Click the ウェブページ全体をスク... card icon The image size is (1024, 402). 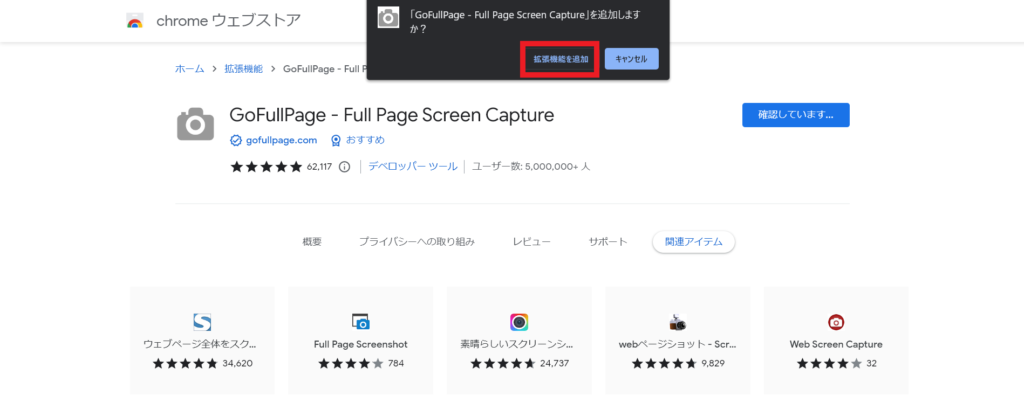202,322
